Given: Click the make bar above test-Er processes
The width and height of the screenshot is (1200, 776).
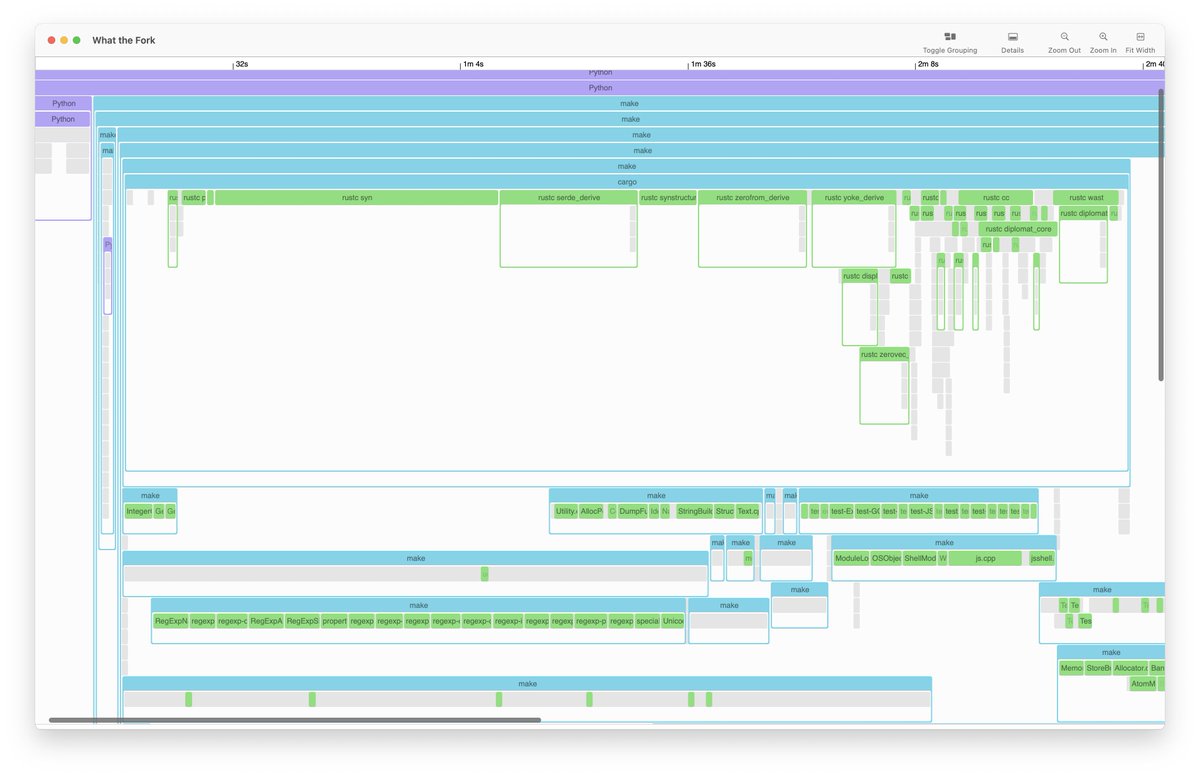Looking at the screenshot, I should [919, 495].
